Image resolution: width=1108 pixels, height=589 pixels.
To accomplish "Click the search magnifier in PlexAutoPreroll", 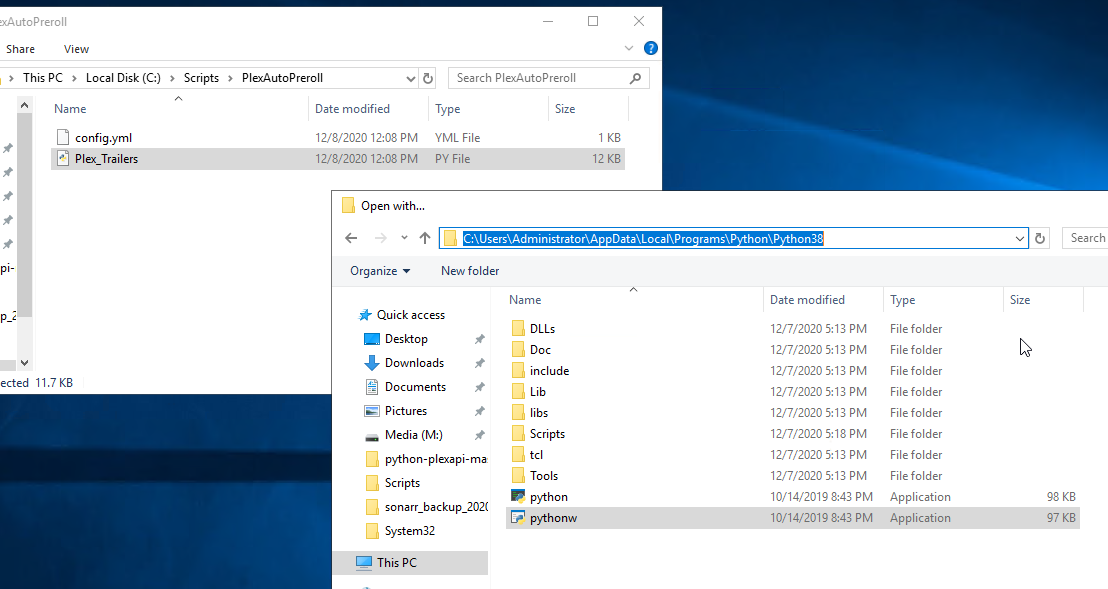I will coord(635,78).
